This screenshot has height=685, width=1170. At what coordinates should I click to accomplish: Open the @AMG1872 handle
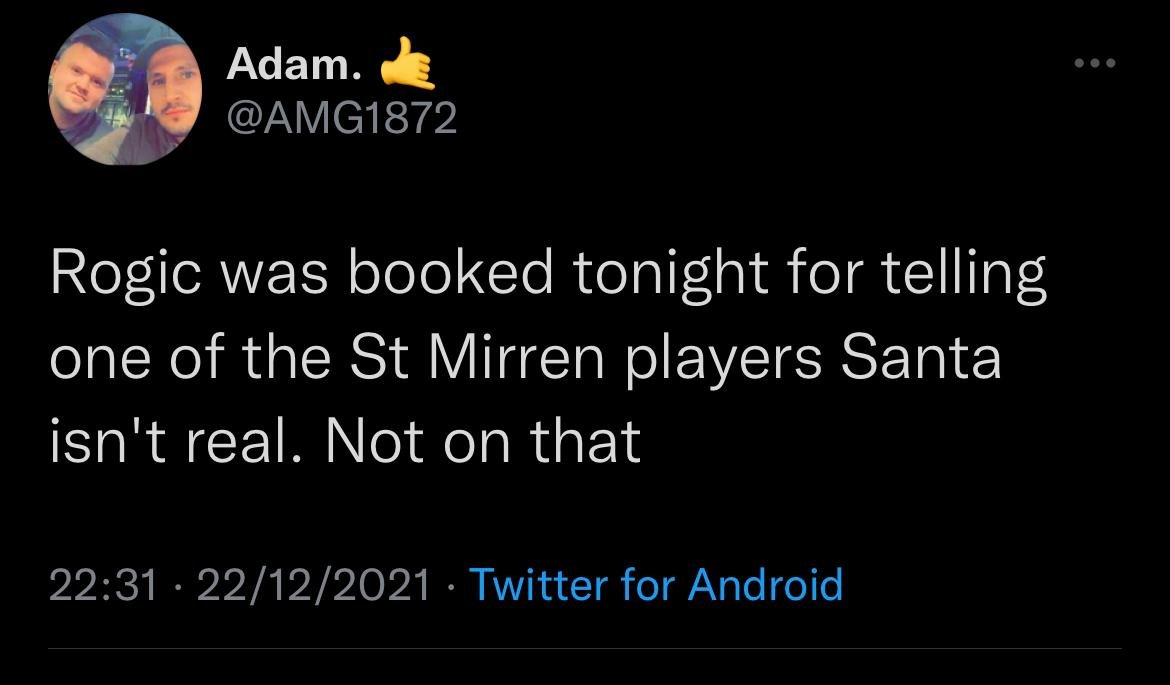tap(341, 119)
